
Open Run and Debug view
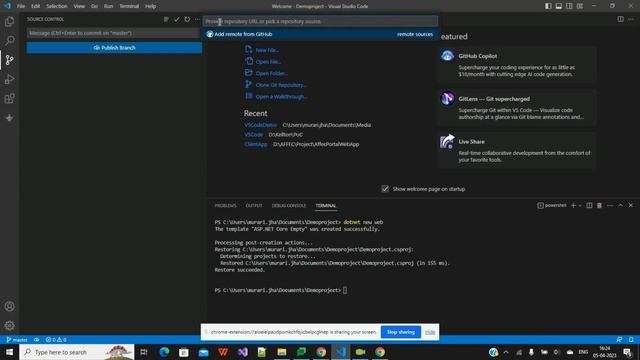coord(9,79)
